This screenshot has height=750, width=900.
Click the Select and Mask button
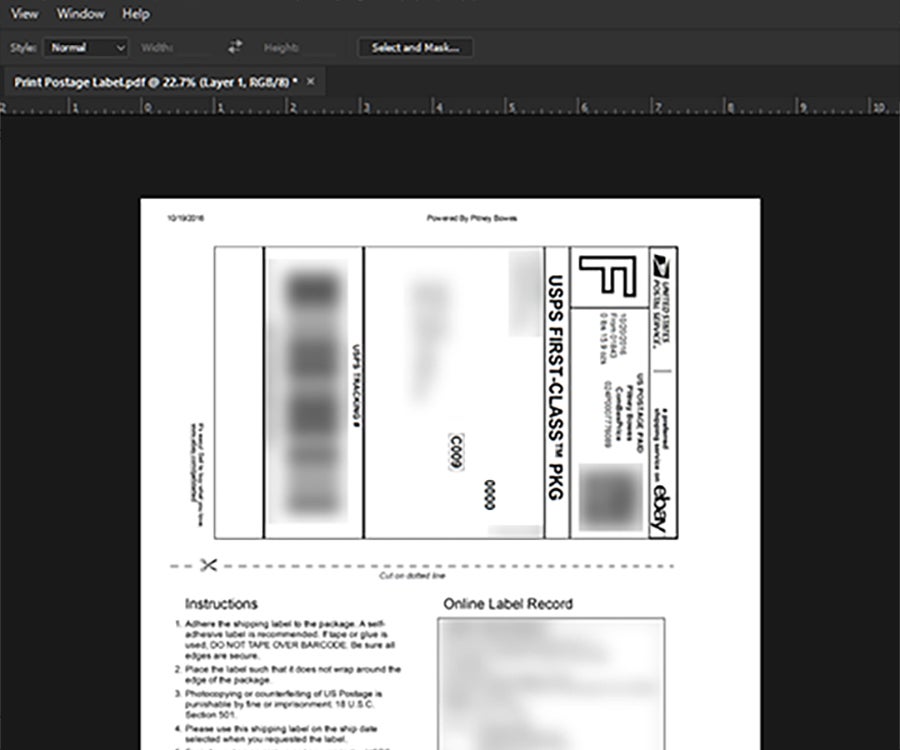416,48
